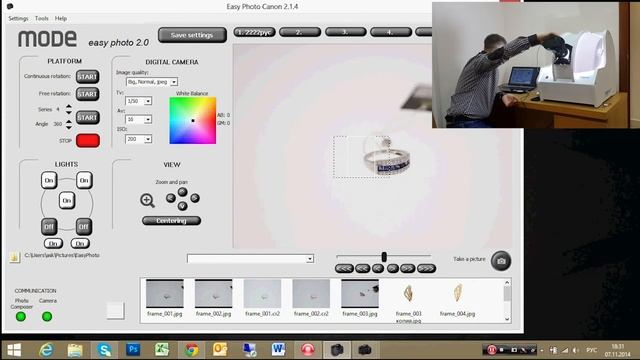
Task: Click the volume icon in system tray
Action: [575, 350]
